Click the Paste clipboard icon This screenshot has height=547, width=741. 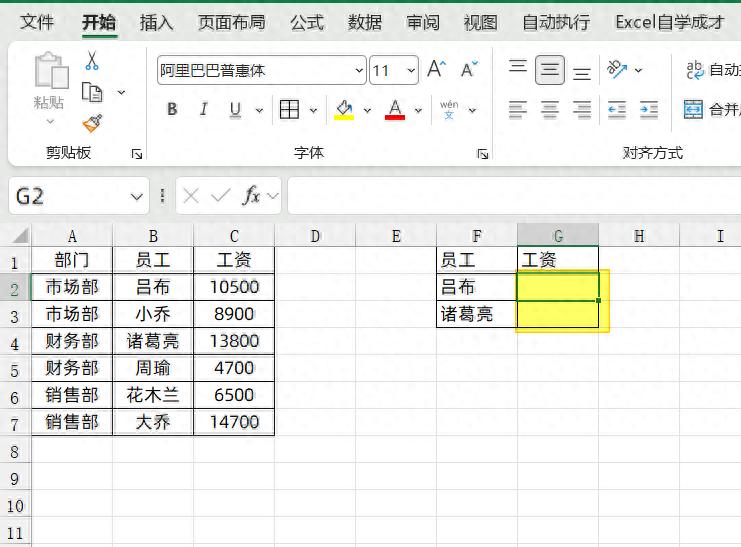52,71
